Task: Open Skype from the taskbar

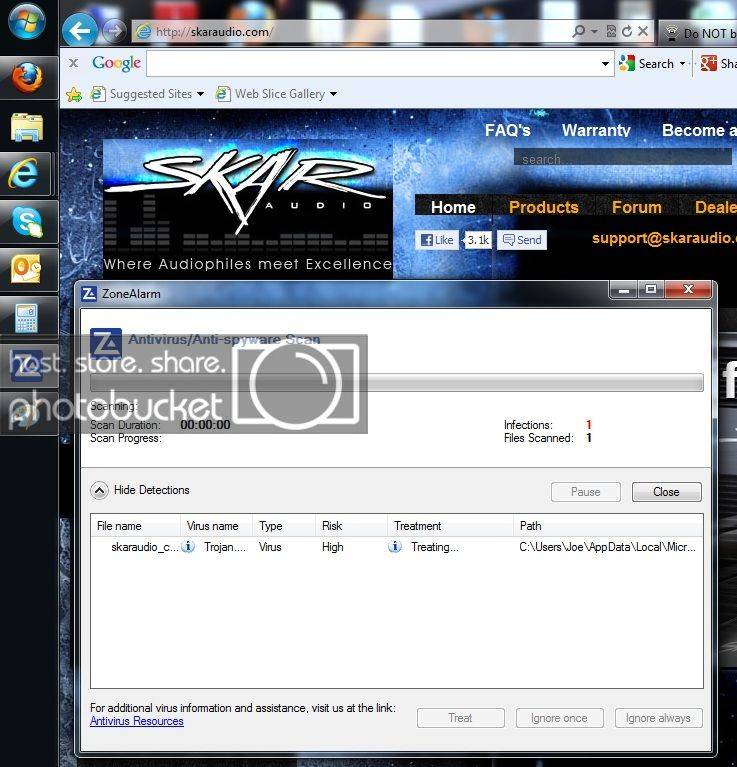Action: [x=27, y=221]
